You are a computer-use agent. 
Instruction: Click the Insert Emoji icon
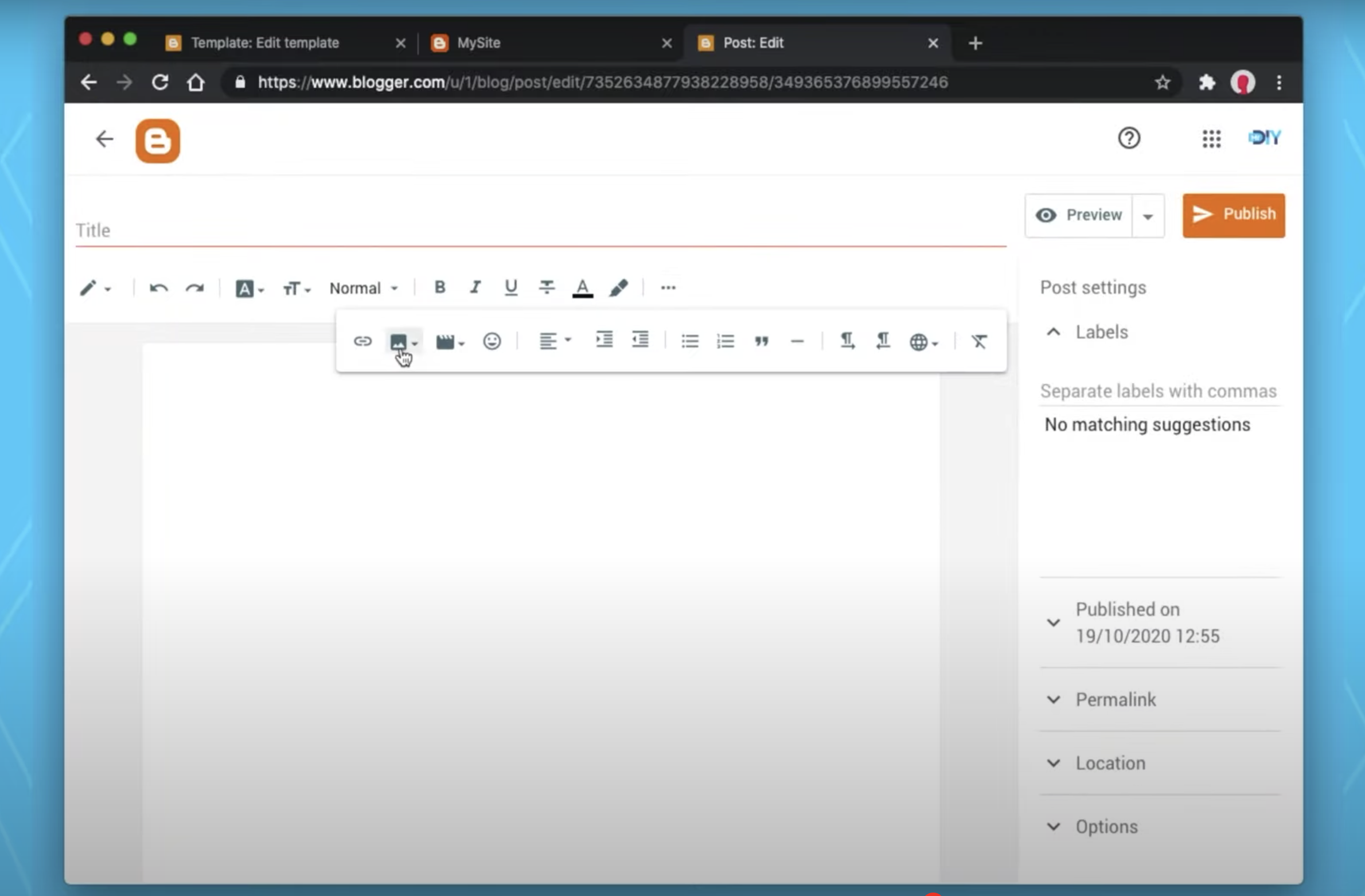click(492, 341)
